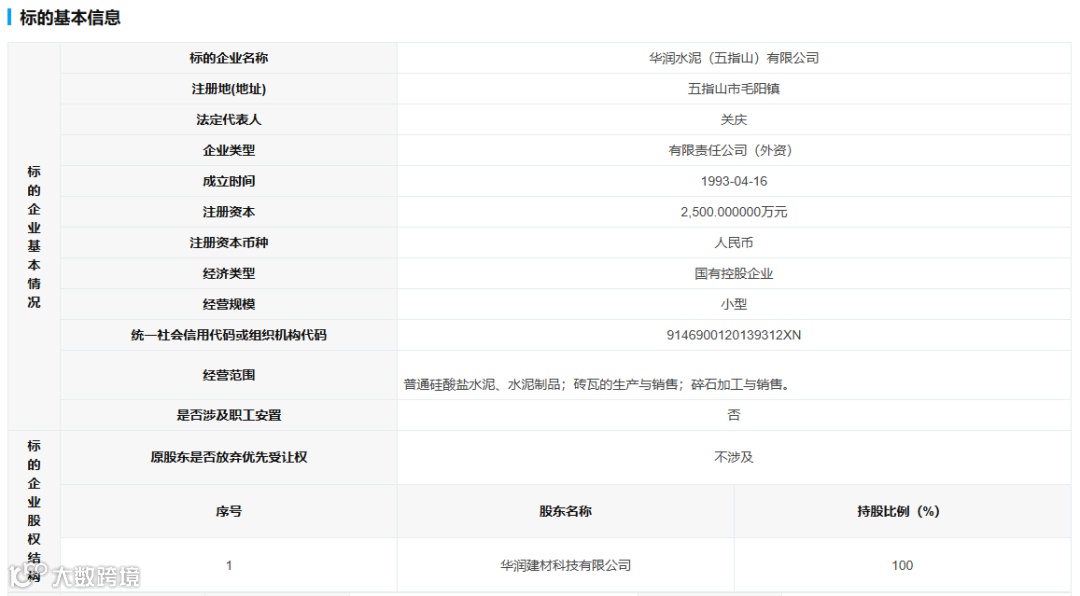1080x596 pixels.
Task: Click the shareholding percentage value 100
Action: (902, 564)
